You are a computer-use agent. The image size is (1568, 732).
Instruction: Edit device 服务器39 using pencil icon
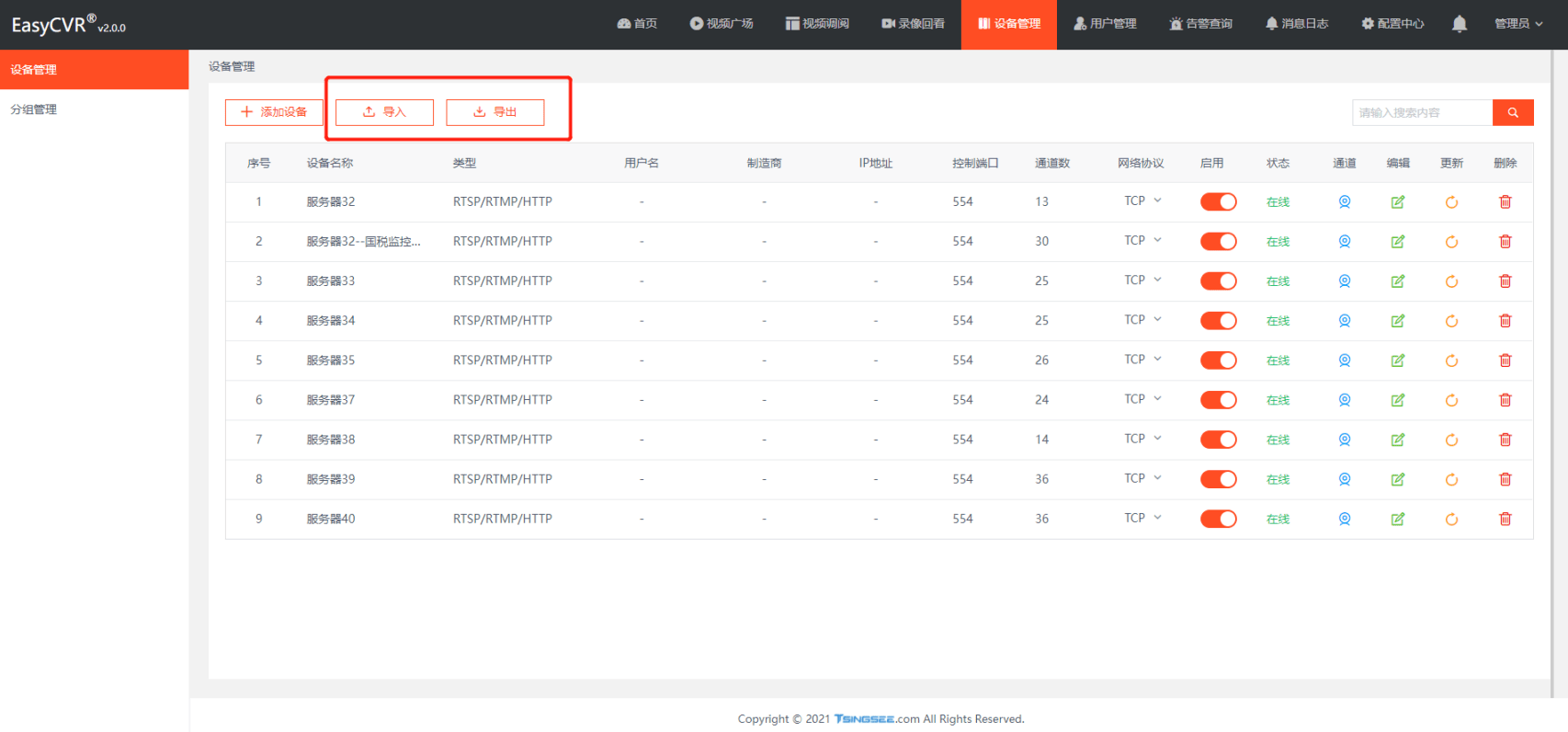click(x=1397, y=479)
